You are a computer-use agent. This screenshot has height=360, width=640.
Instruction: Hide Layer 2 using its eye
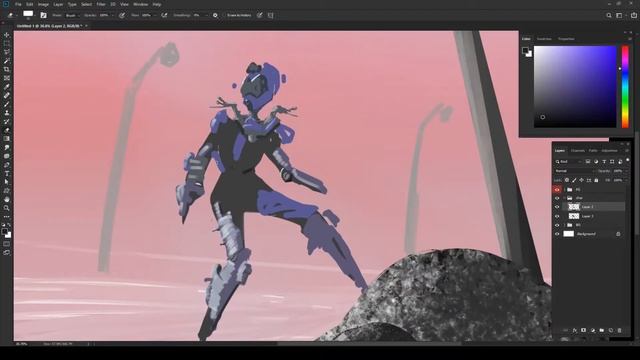click(x=557, y=207)
